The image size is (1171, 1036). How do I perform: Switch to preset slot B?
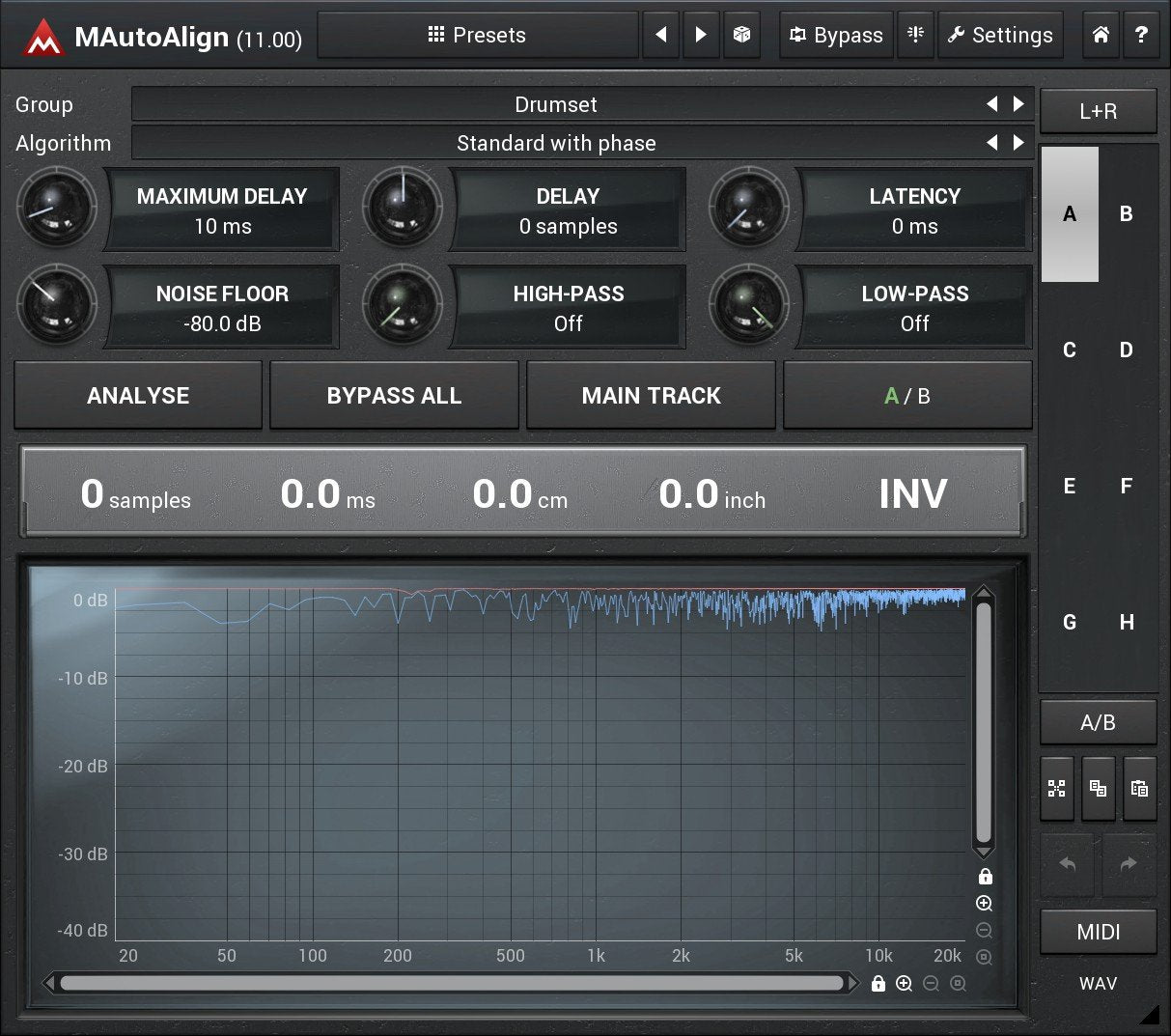point(1126,214)
